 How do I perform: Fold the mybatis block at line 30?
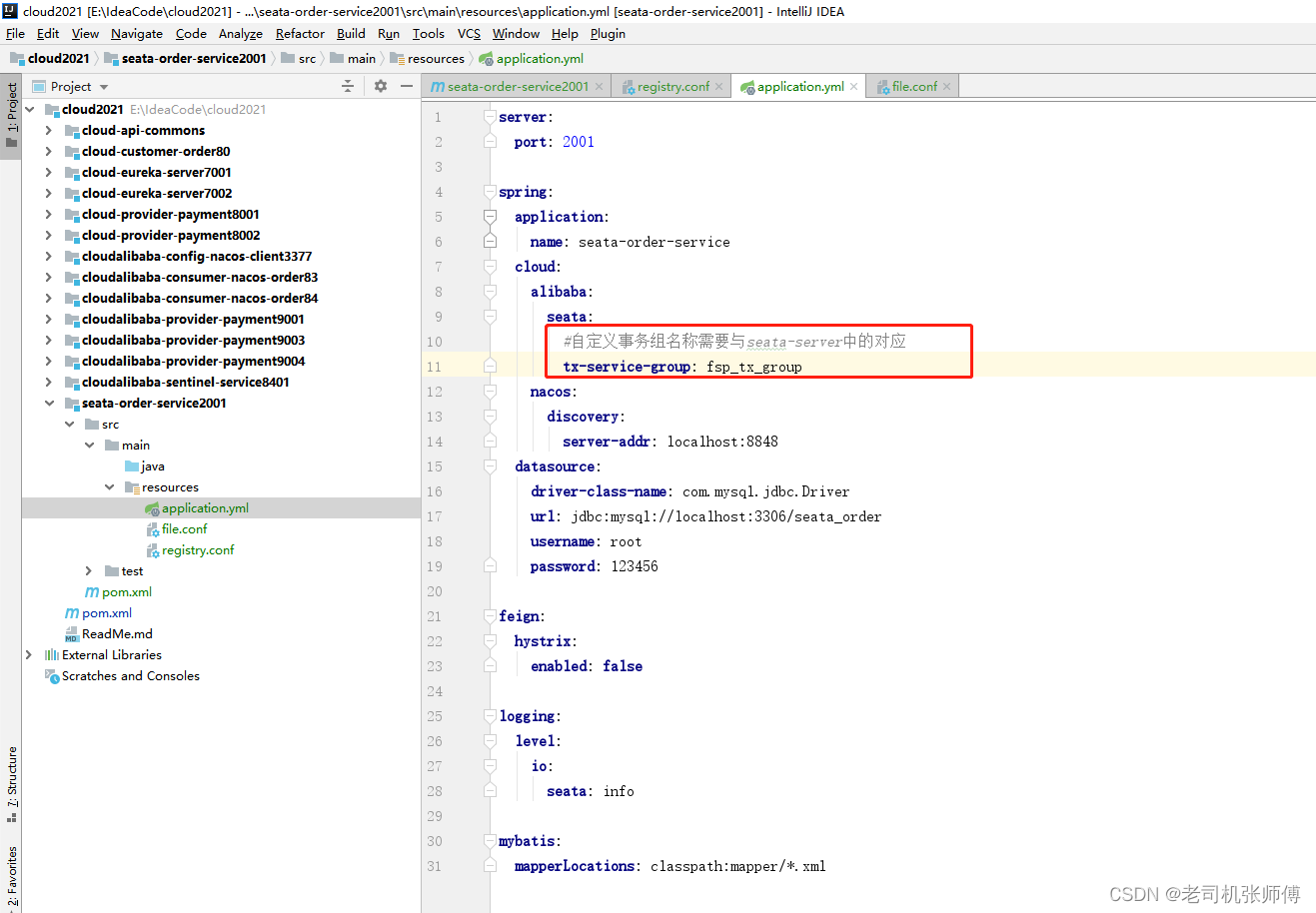(490, 841)
